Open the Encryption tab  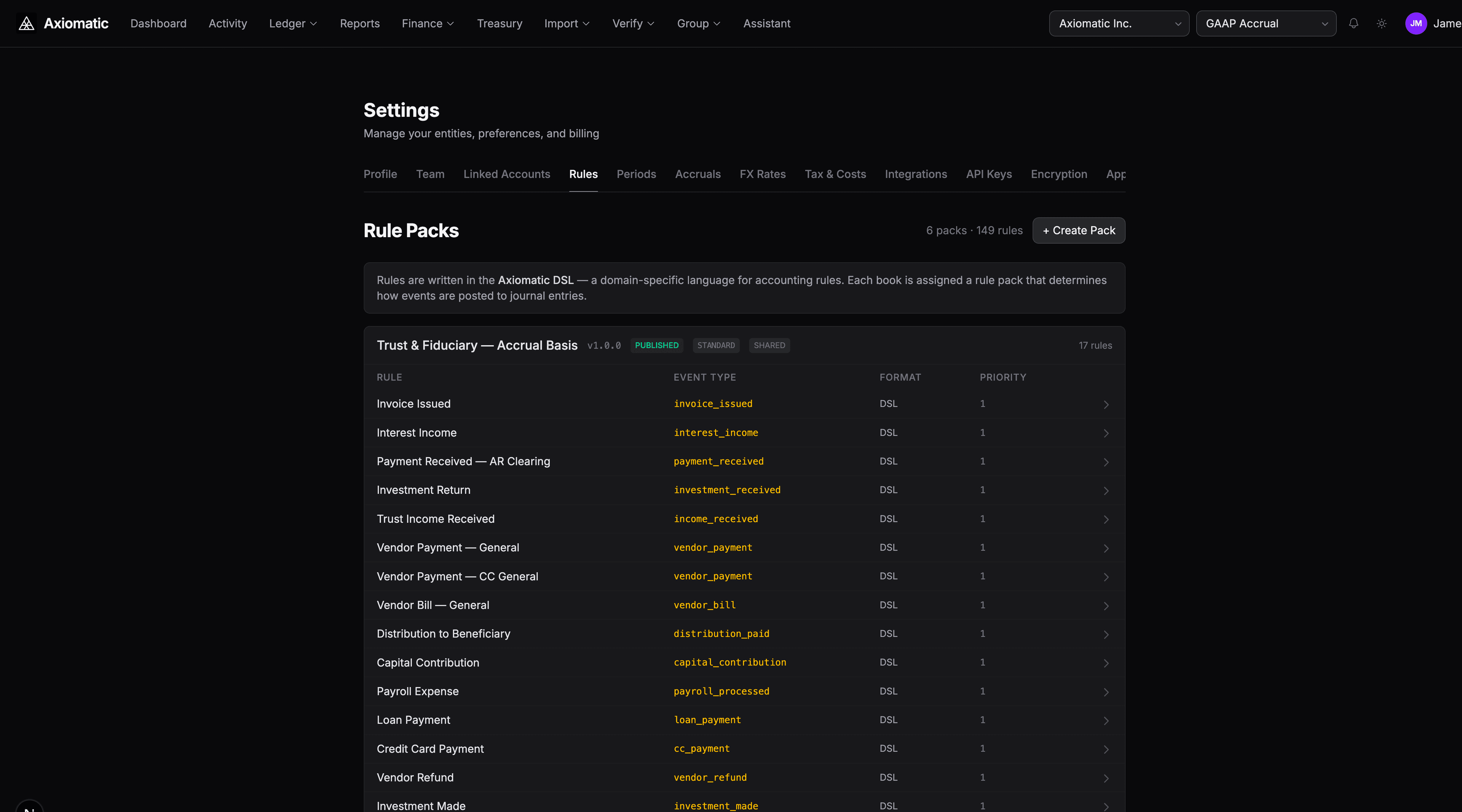(1058, 174)
